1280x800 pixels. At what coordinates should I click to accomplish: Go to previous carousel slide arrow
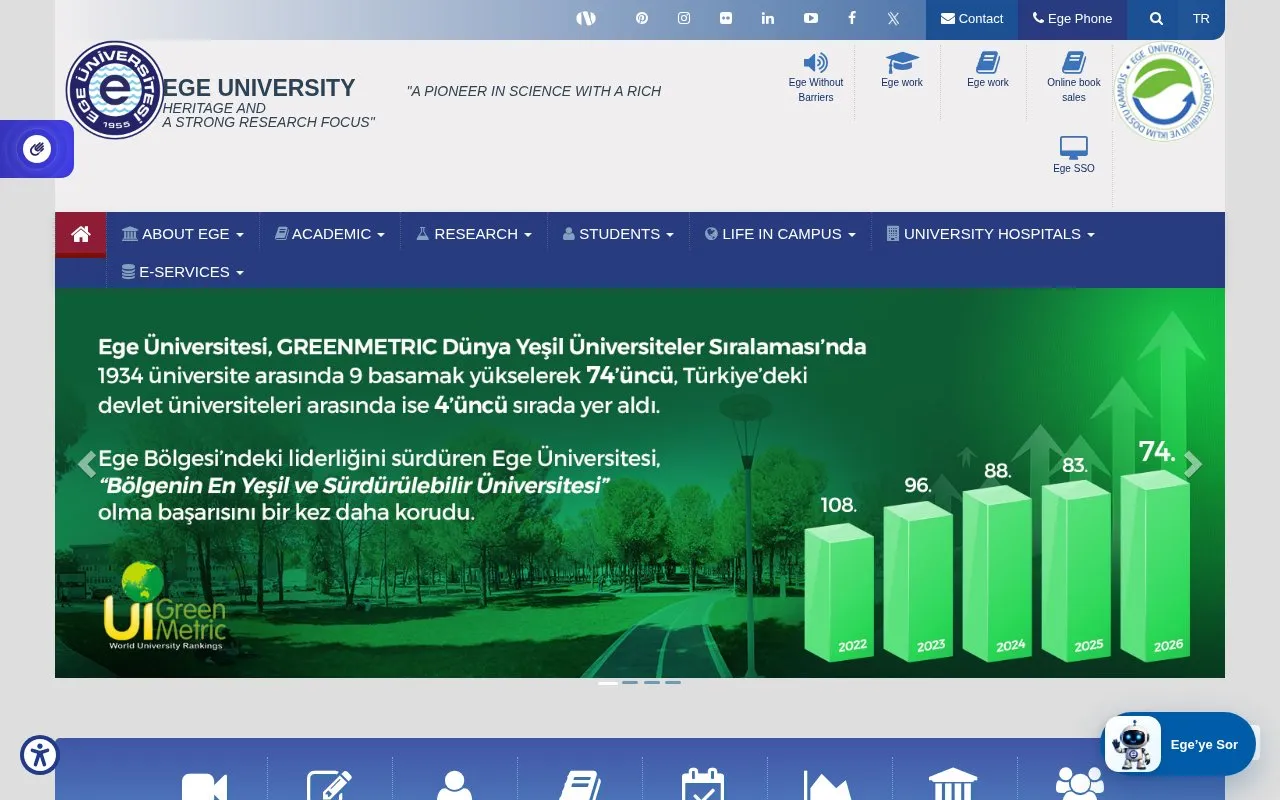pyautogui.click(x=87, y=464)
